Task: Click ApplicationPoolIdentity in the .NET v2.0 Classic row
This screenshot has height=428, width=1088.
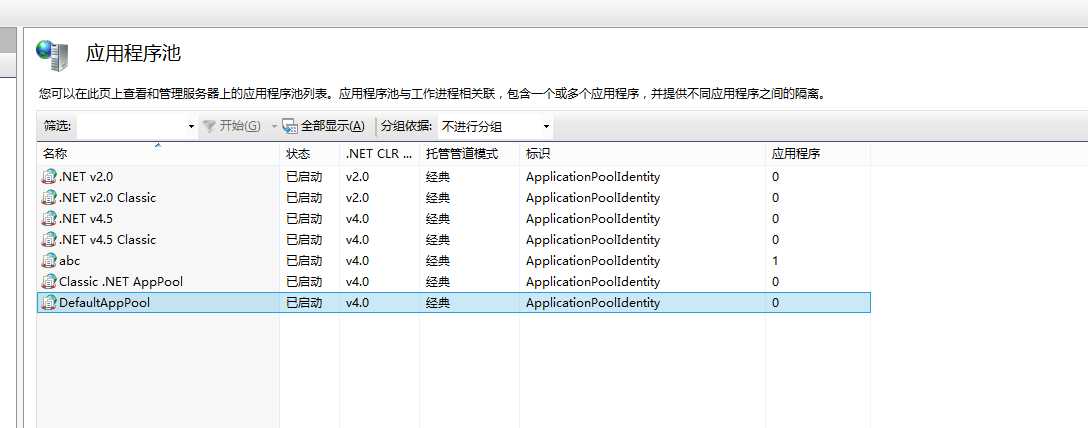Action: coord(593,198)
